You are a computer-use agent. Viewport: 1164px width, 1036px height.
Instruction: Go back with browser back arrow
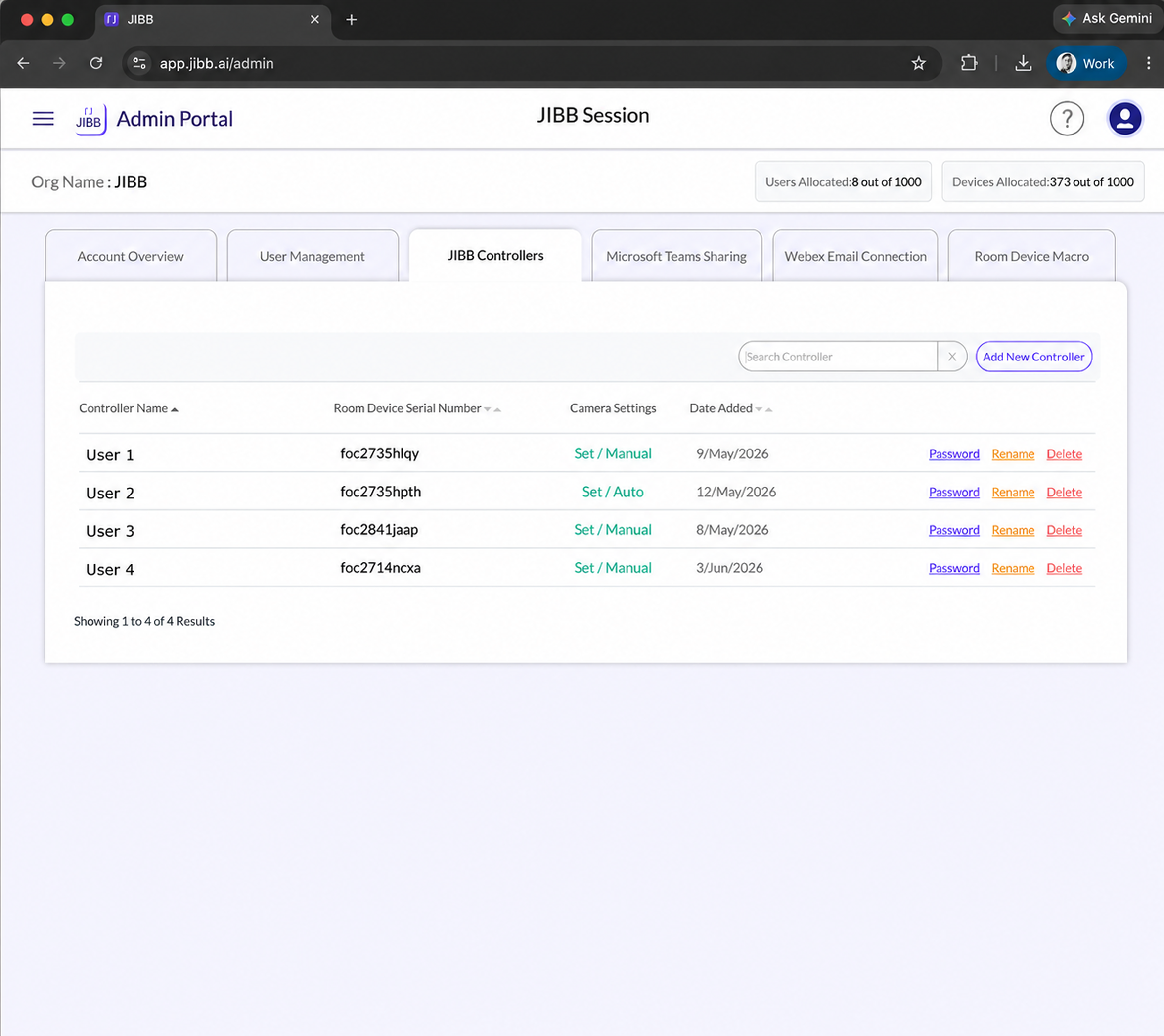tap(23, 63)
